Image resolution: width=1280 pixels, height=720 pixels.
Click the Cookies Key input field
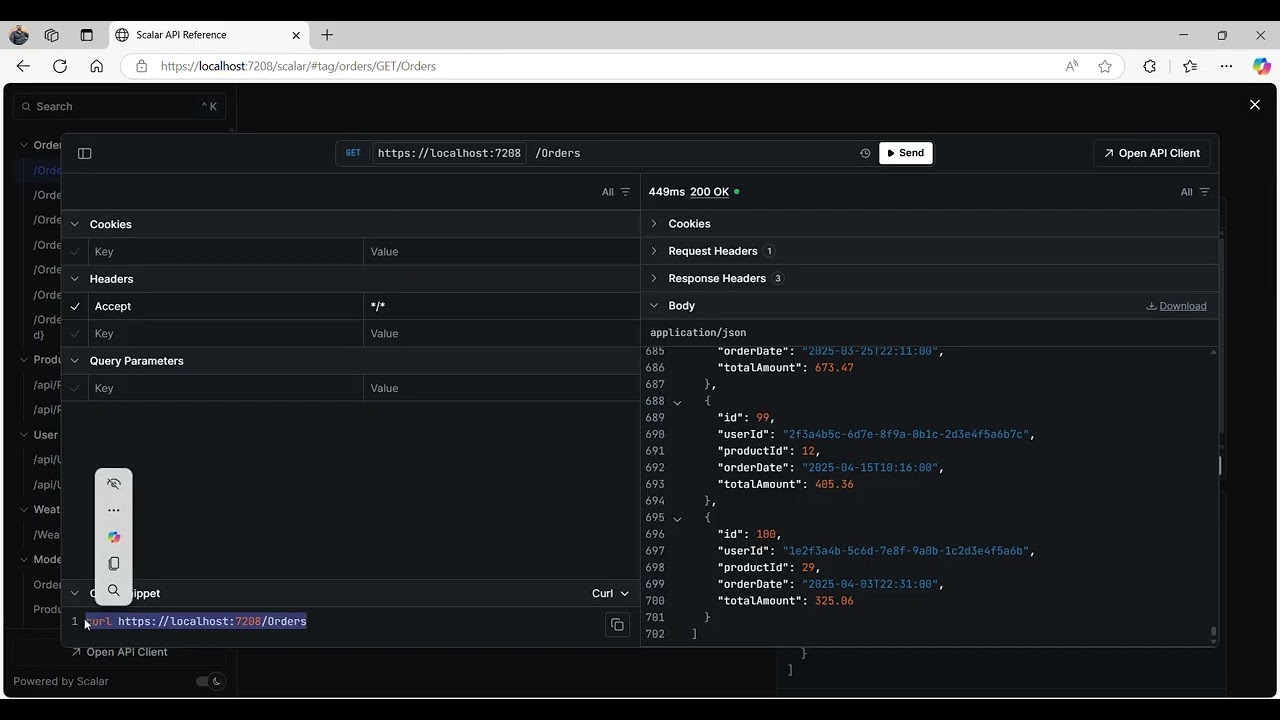tap(226, 252)
